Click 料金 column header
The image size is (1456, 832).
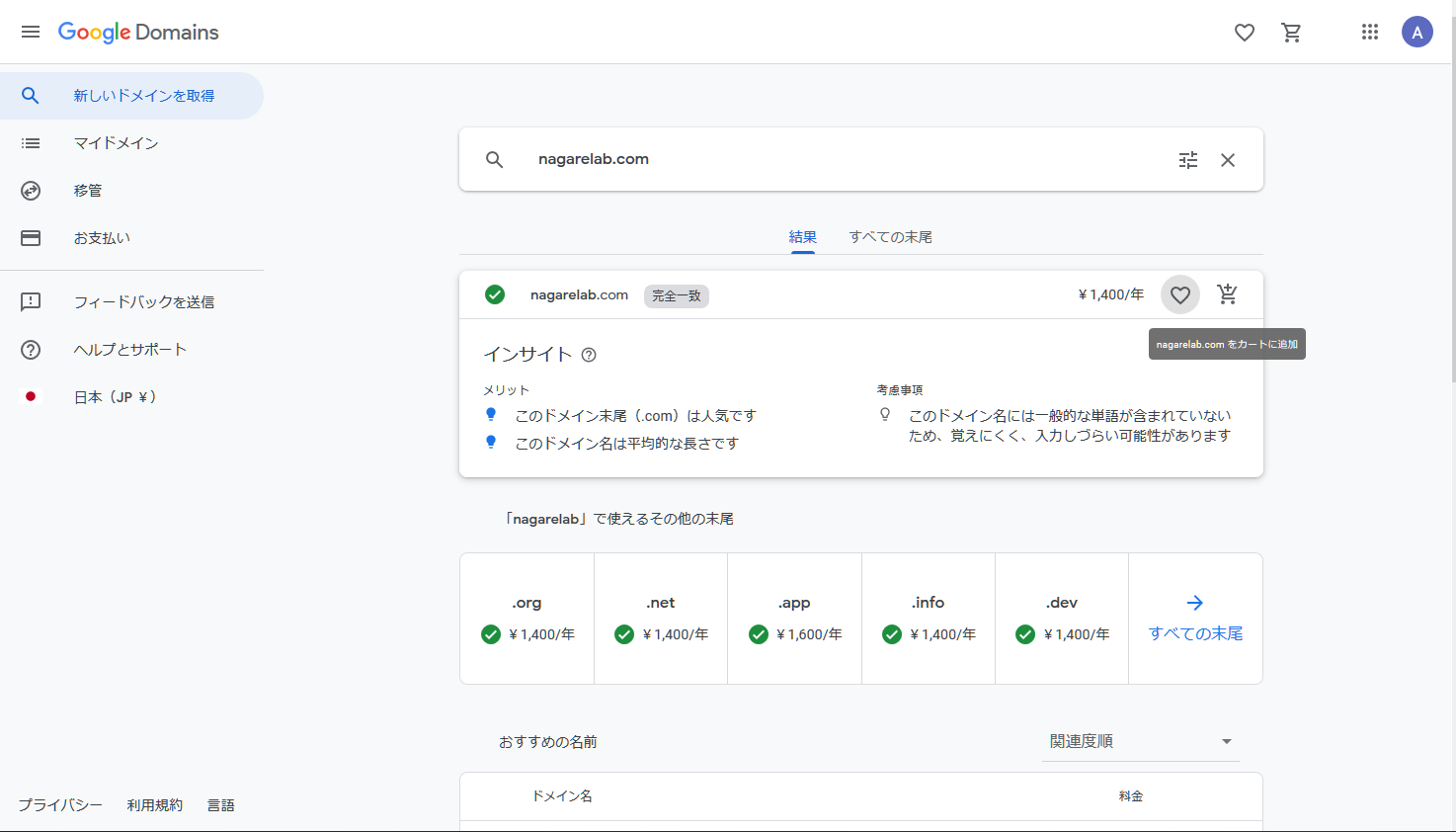tap(1131, 796)
